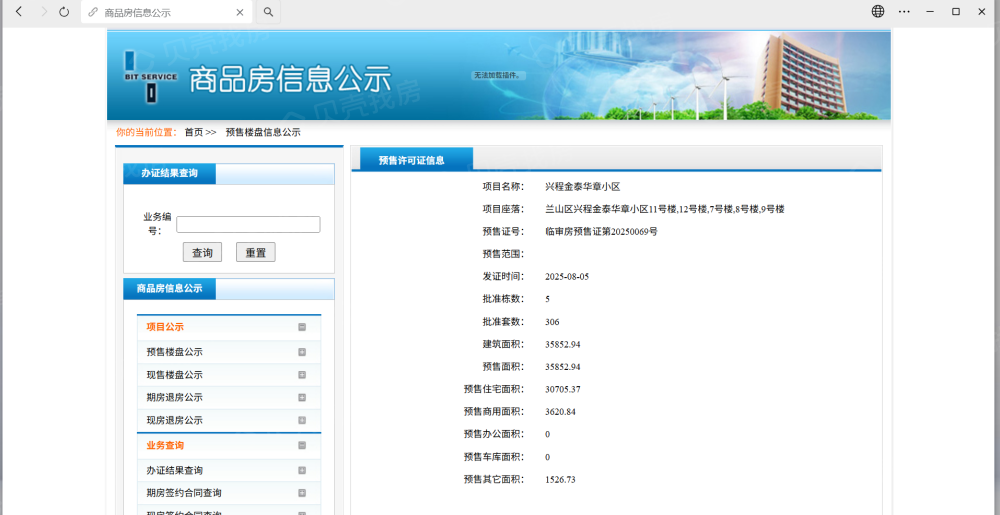
Task: Expand 预售楼盘公示 plus icon
Action: pyautogui.click(x=302, y=352)
